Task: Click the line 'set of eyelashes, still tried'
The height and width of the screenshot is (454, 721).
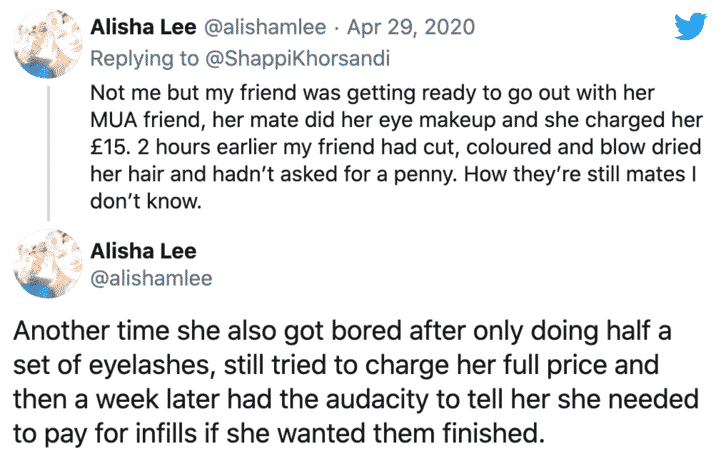Action: coord(336,365)
